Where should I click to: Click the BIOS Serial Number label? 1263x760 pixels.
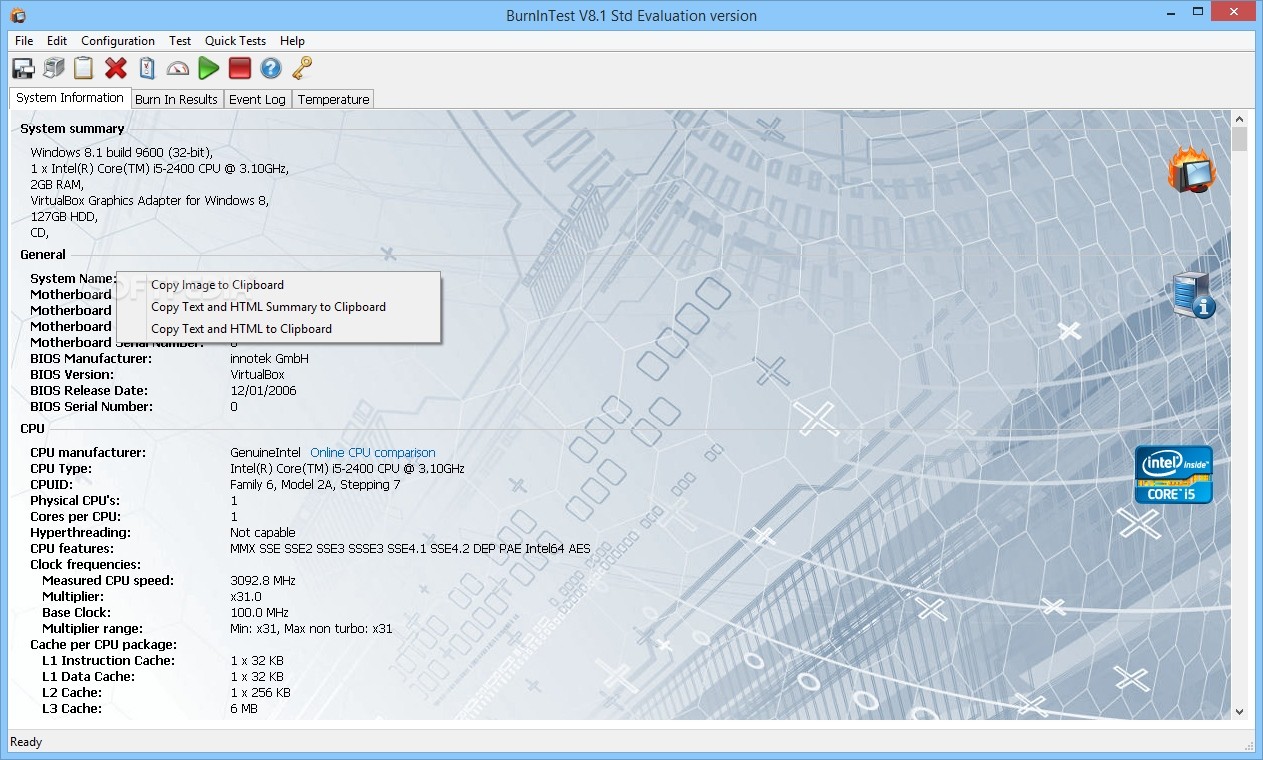click(x=92, y=407)
